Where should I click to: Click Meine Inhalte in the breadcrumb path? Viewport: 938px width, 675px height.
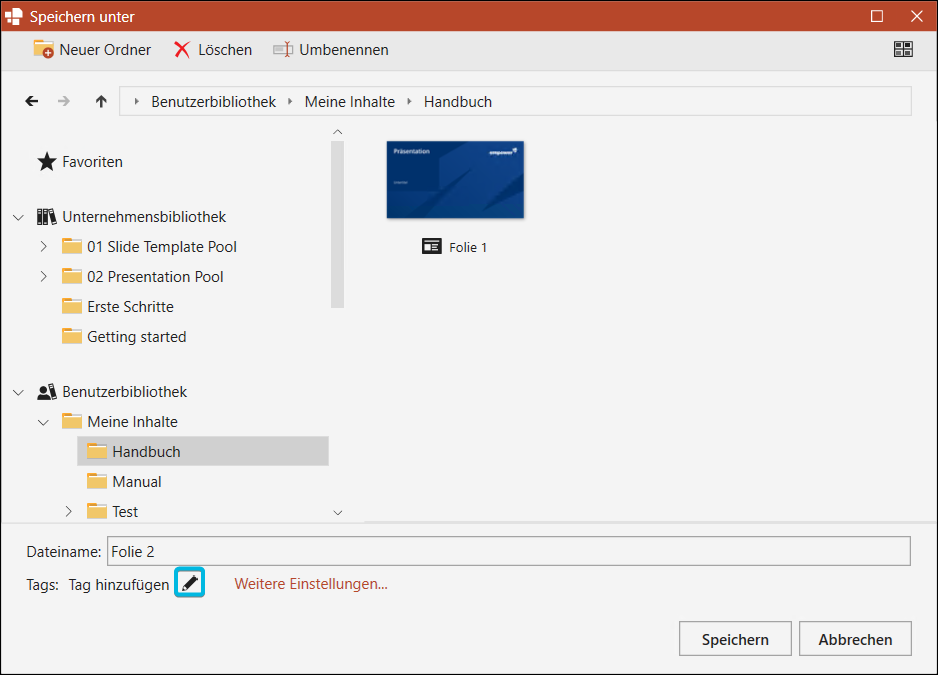(x=350, y=102)
